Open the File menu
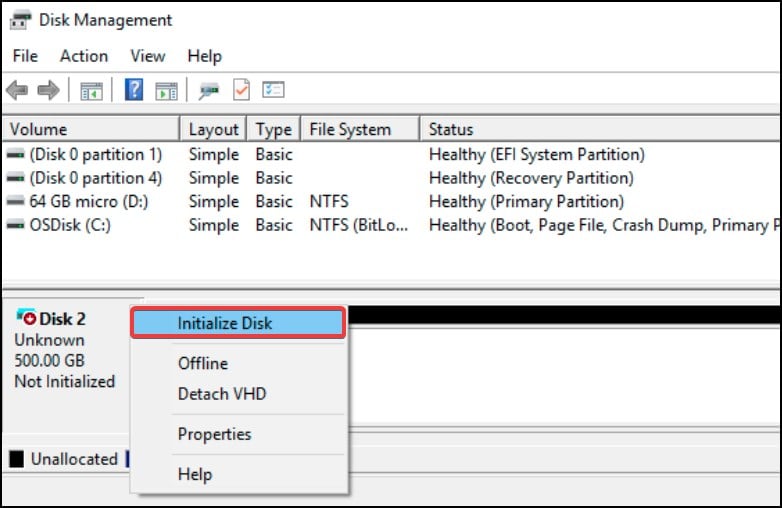The image size is (782, 508). point(25,56)
